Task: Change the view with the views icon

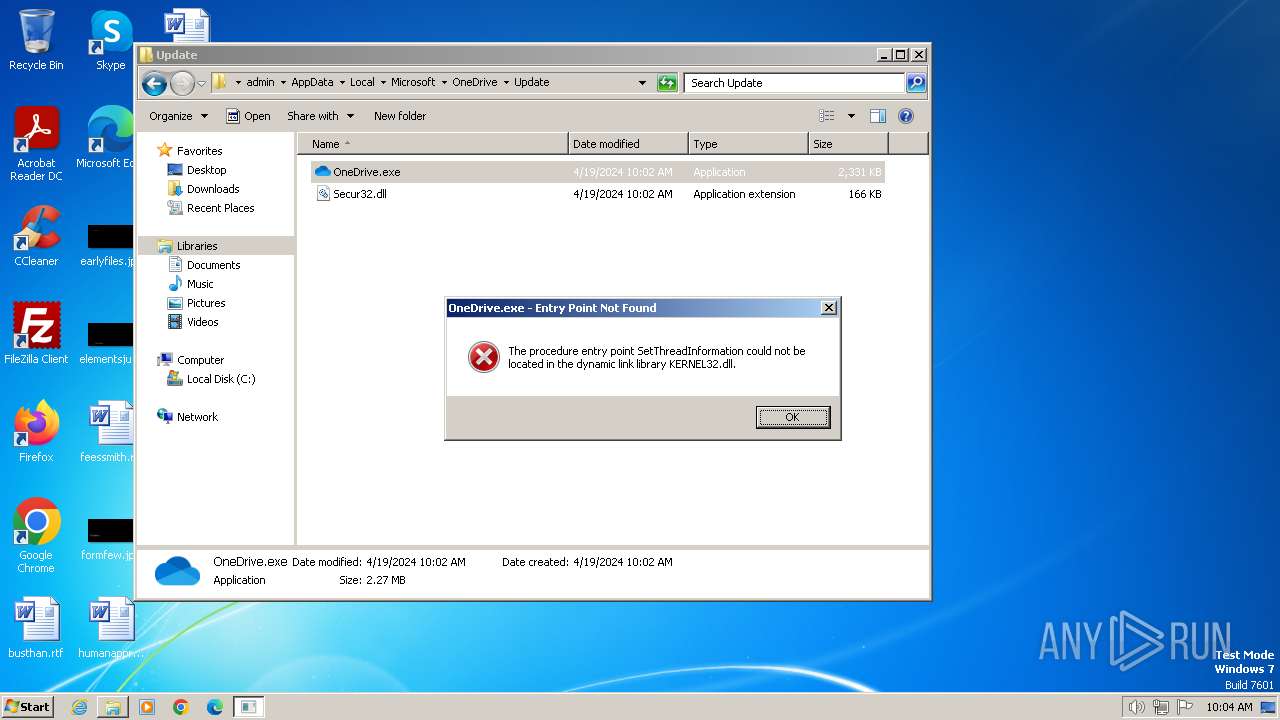Action: pos(827,116)
